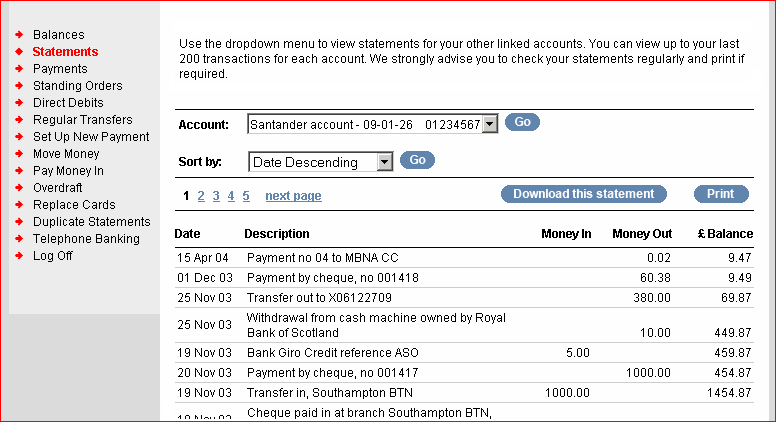The width and height of the screenshot is (776, 422).
Task: Click red arrow icon beside Balances
Action: 19,35
